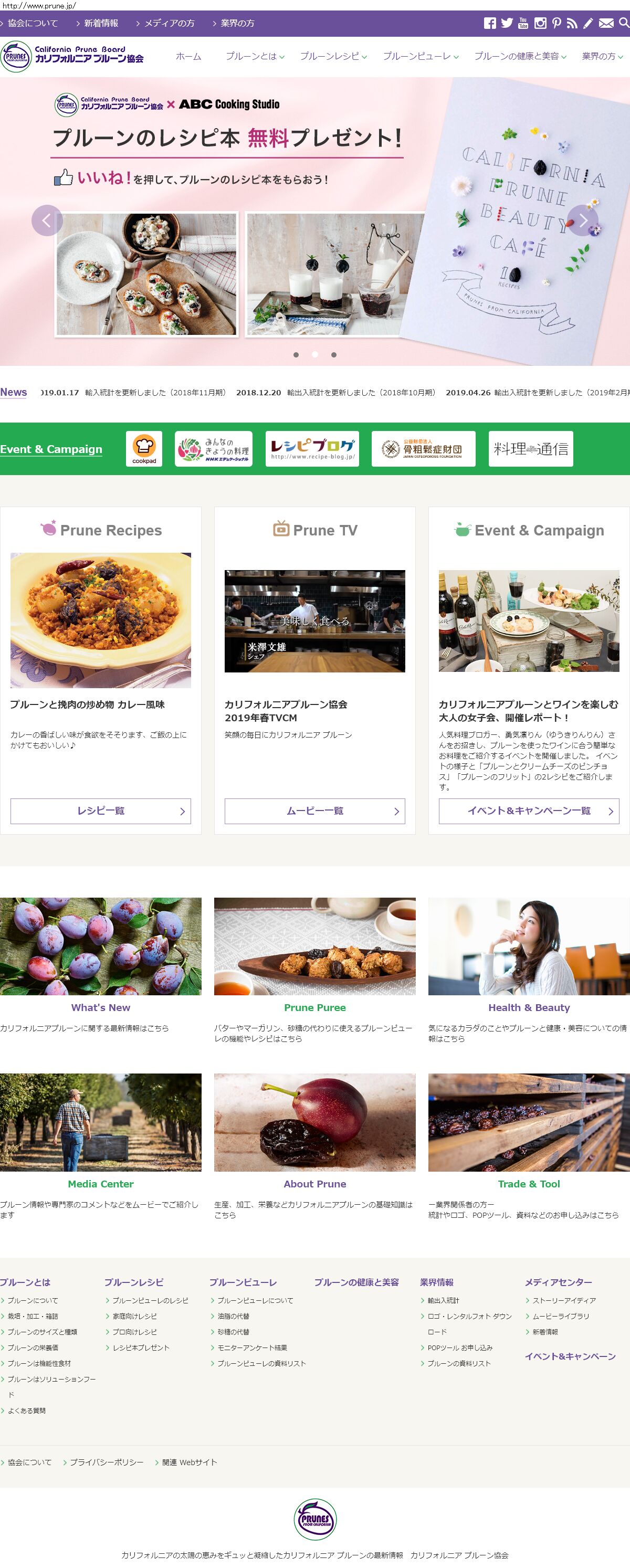The height and width of the screenshot is (1568, 630).
Task: Select the first carousel dot indicator
Action: (x=296, y=355)
